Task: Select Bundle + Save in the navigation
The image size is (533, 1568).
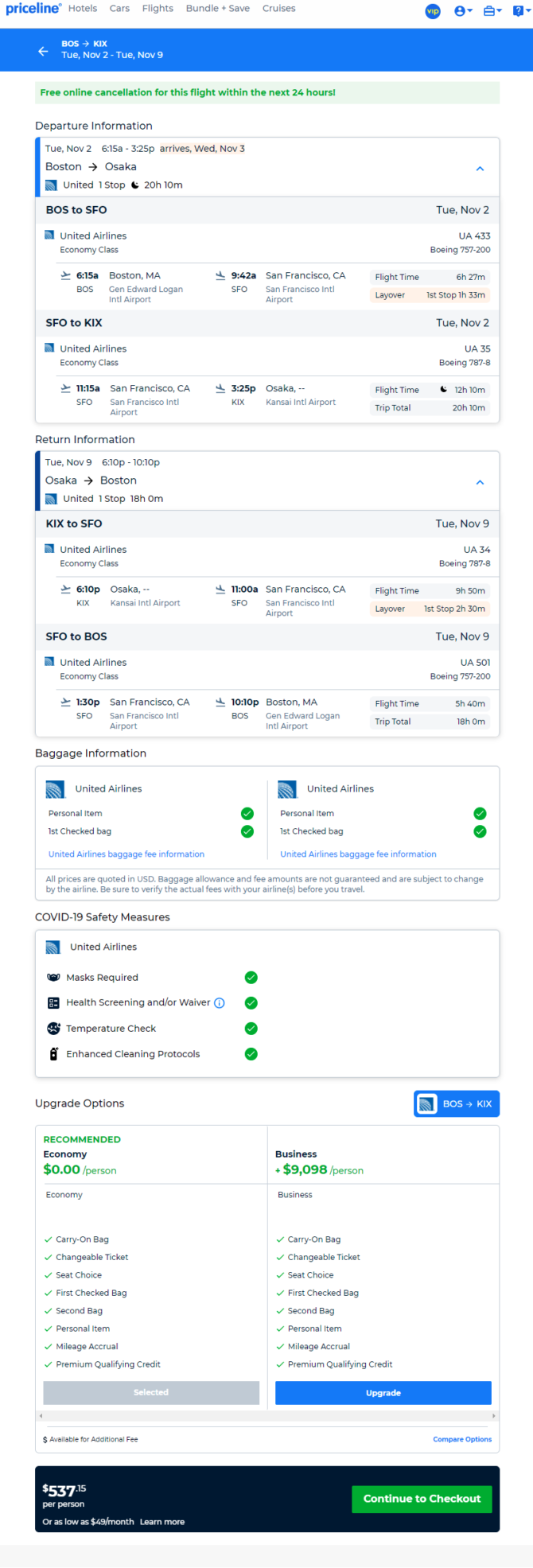Action: 217,9
